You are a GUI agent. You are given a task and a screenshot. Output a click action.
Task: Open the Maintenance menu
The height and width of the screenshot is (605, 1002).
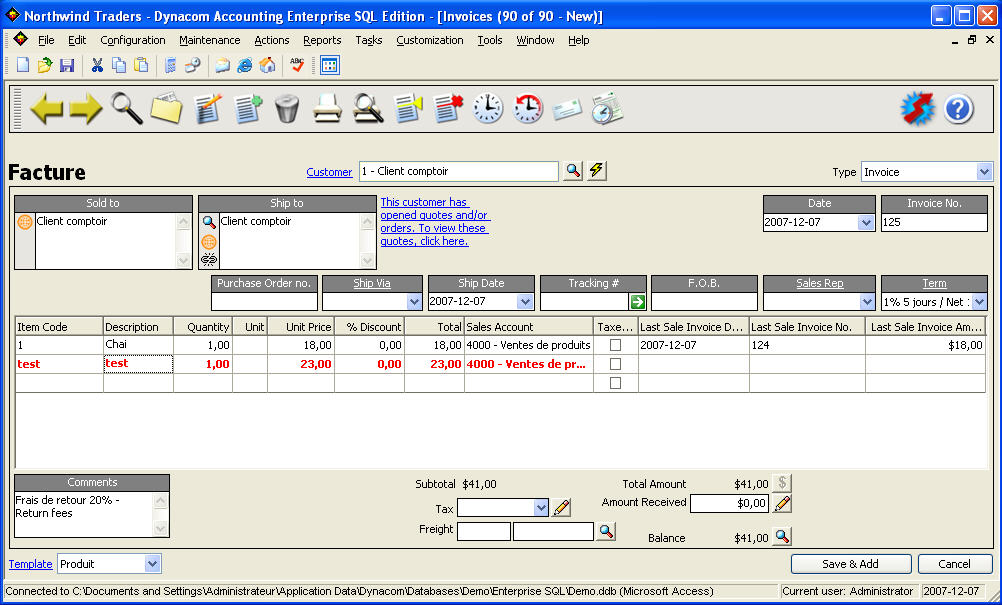coord(210,40)
